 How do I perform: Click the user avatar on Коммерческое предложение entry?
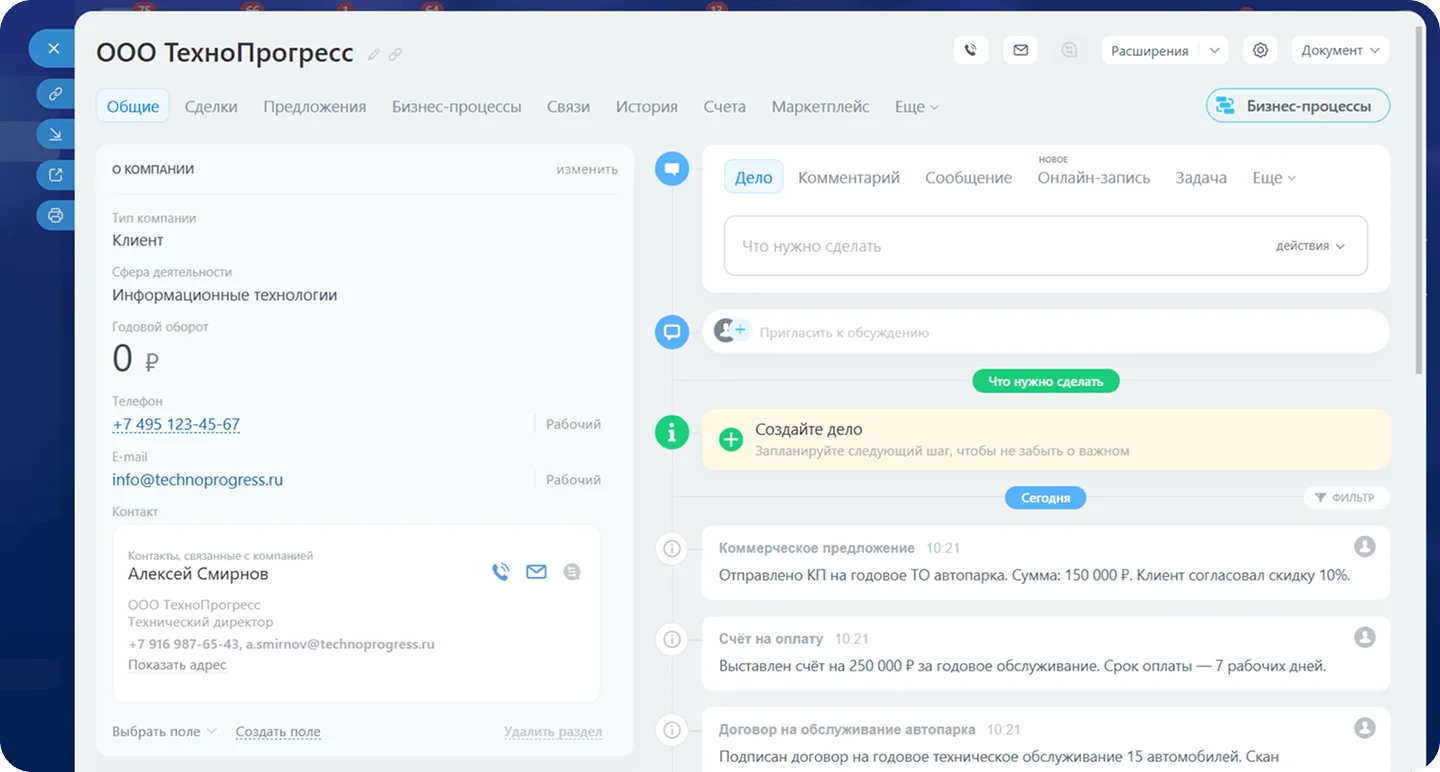pyautogui.click(x=1364, y=546)
